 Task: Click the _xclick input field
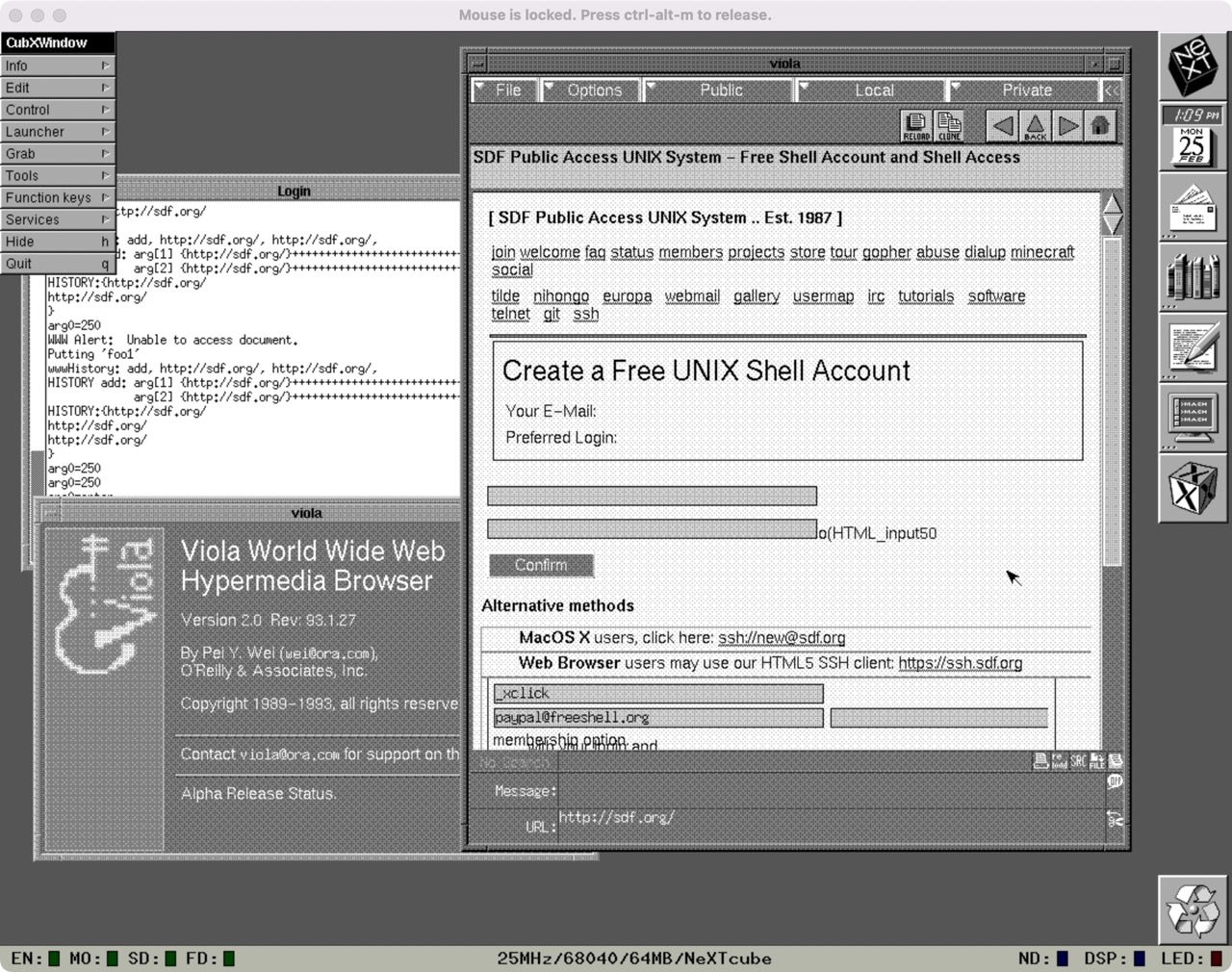[658, 694]
